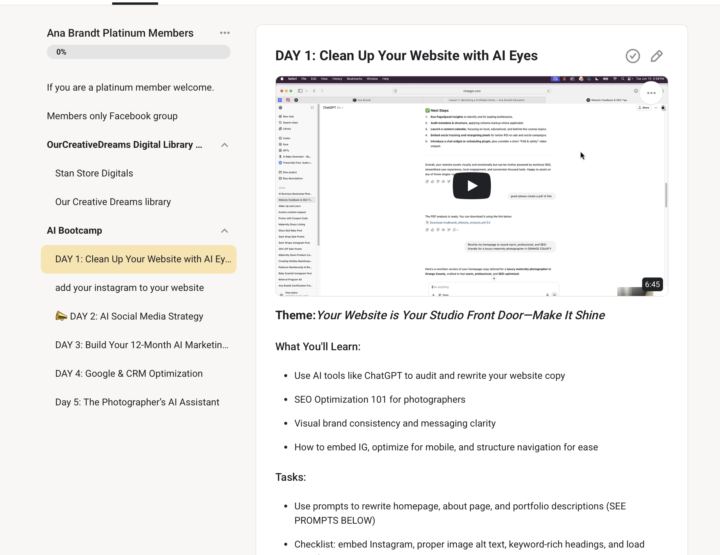This screenshot has height=555, width=720.
Task: Collapse the AI Bootcamp section chevron
Action: tap(224, 231)
